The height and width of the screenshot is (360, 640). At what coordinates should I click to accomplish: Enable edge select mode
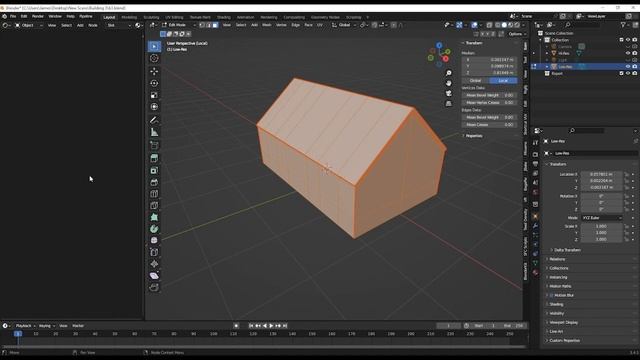pyautogui.click(x=209, y=25)
